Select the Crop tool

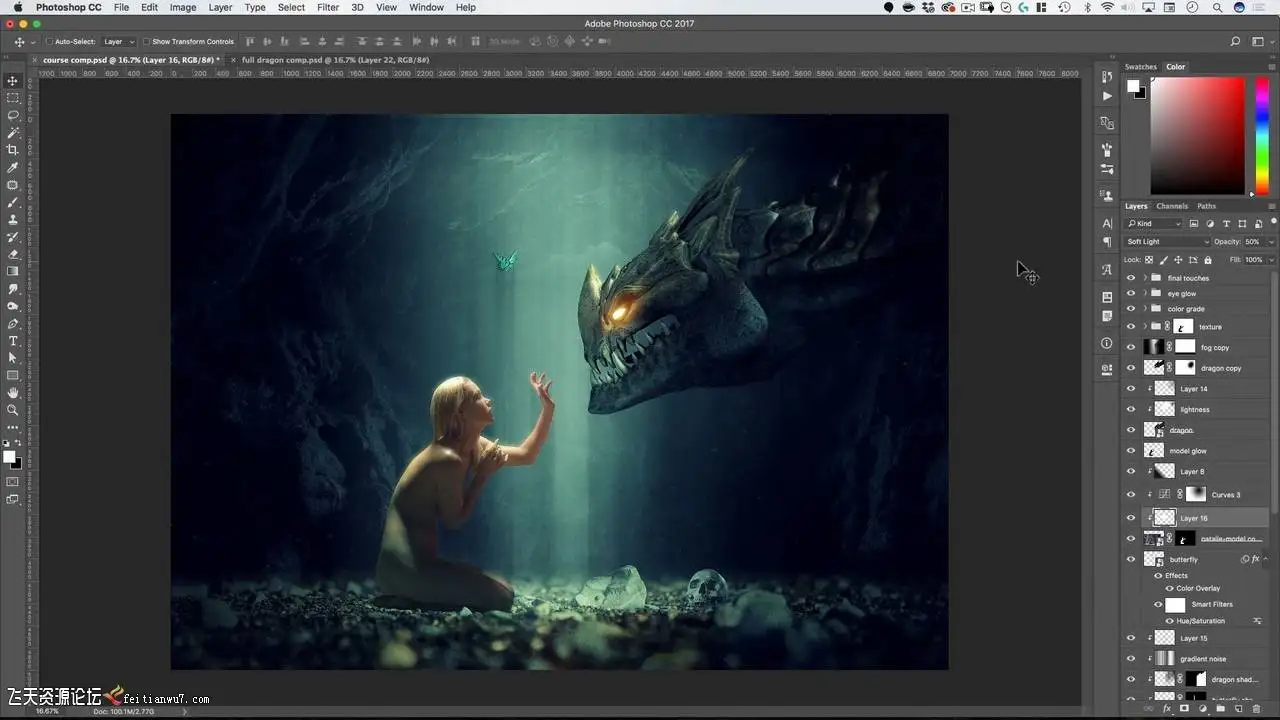(x=13, y=150)
